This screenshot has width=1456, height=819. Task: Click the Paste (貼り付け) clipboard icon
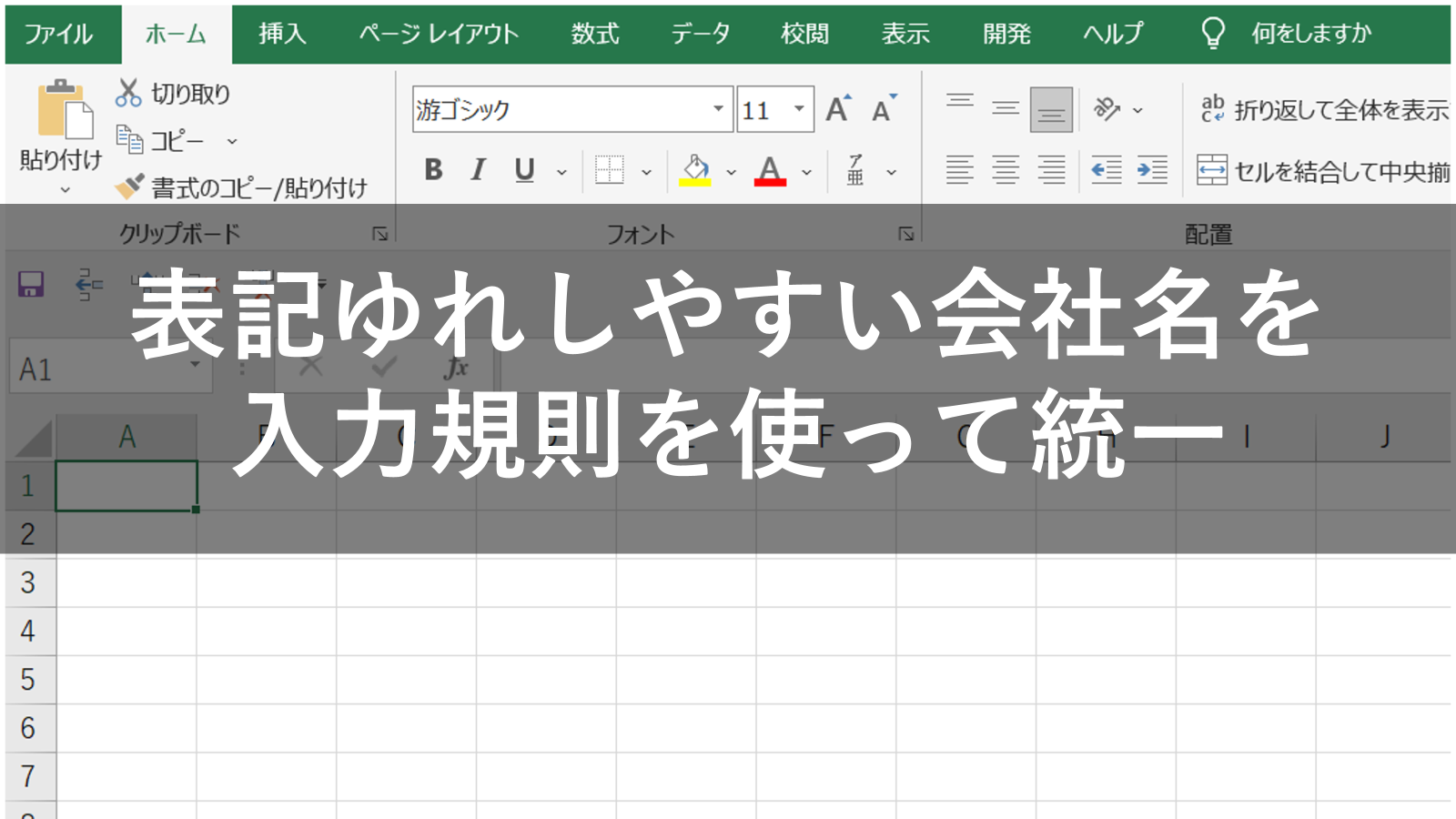[64, 109]
